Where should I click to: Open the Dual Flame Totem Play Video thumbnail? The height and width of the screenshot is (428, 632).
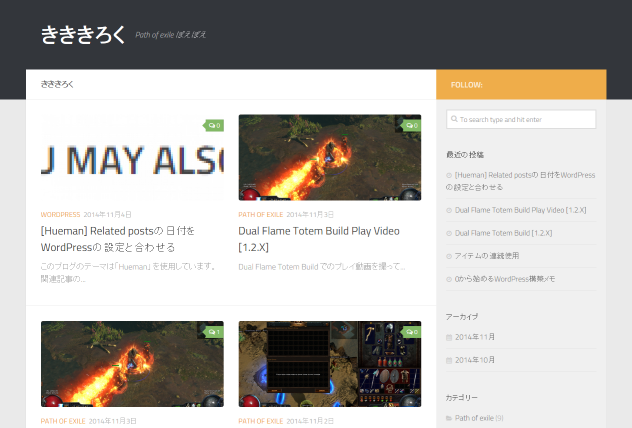[x=330, y=157]
